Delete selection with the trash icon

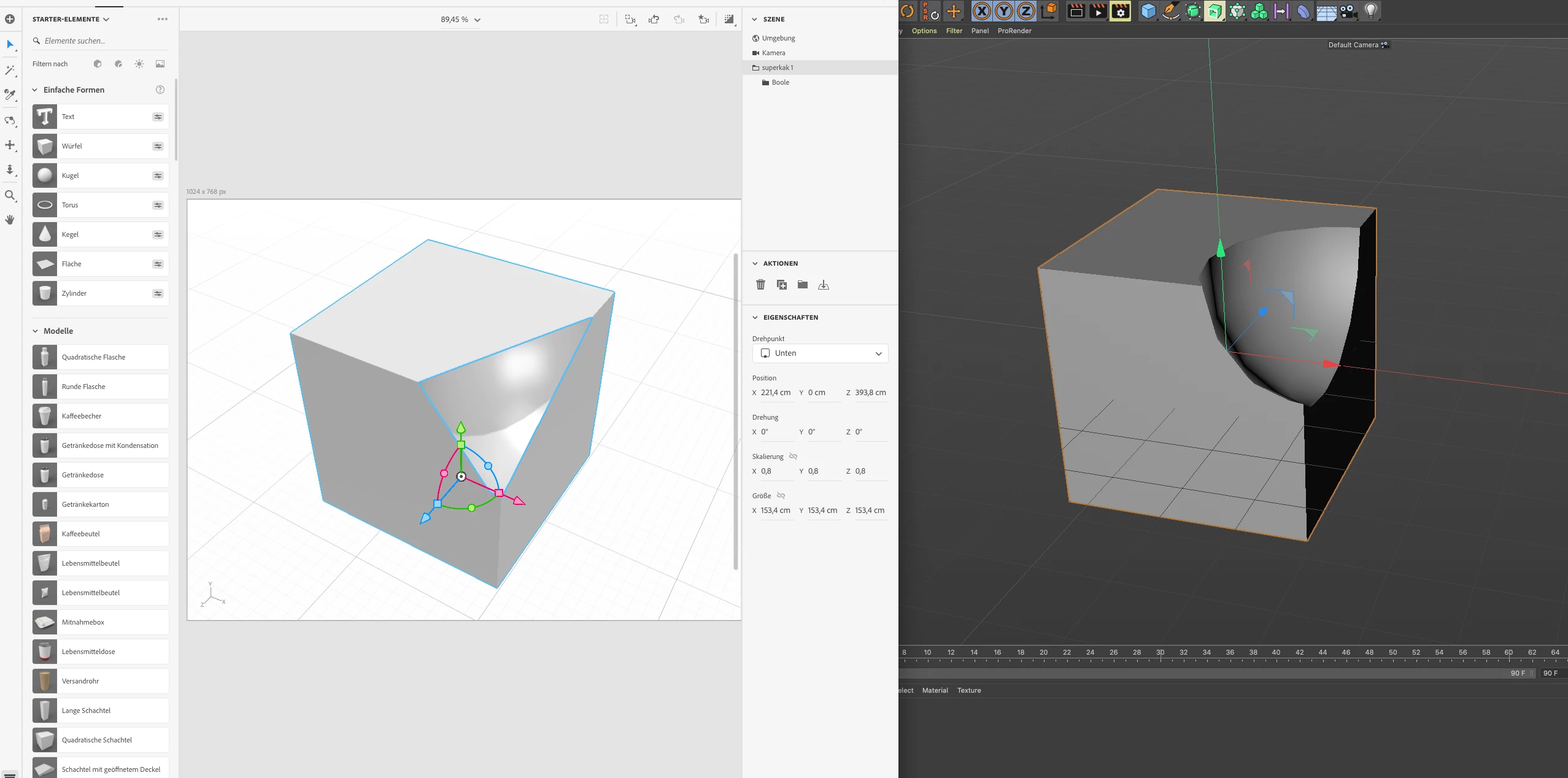[x=760, y=285]
